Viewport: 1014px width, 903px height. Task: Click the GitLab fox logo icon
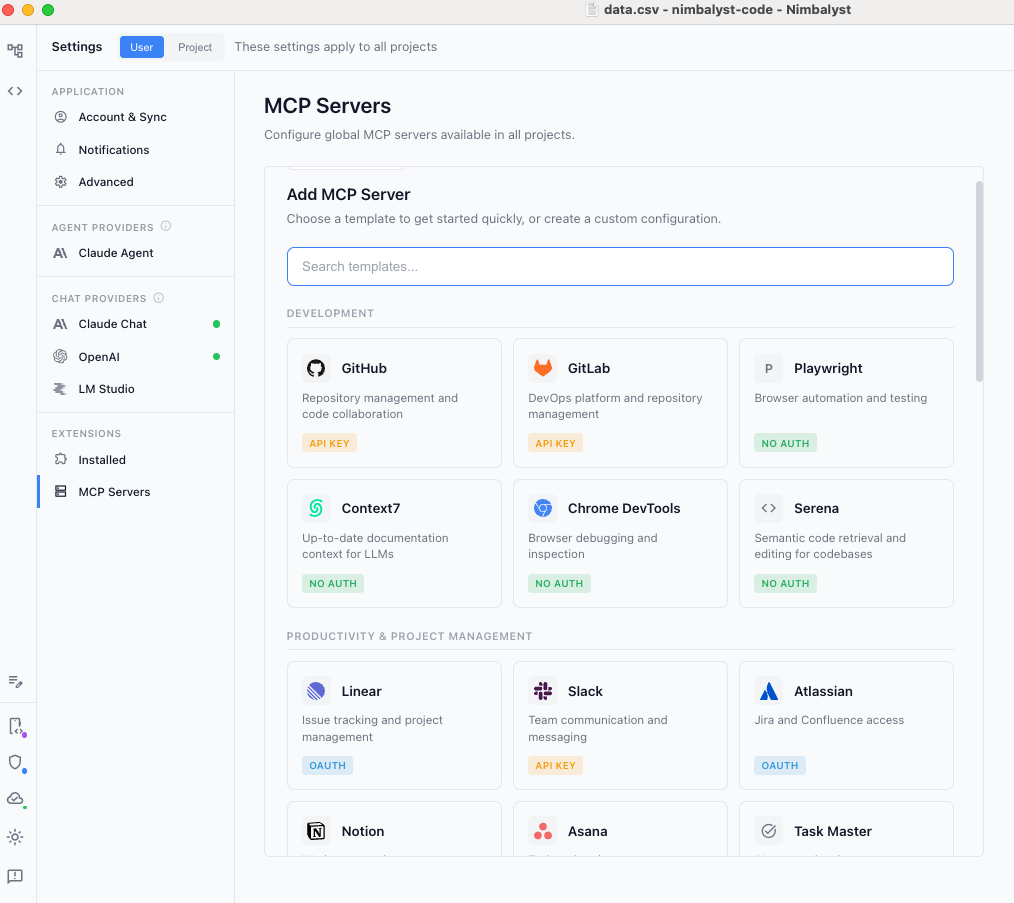tap(543, 368)
